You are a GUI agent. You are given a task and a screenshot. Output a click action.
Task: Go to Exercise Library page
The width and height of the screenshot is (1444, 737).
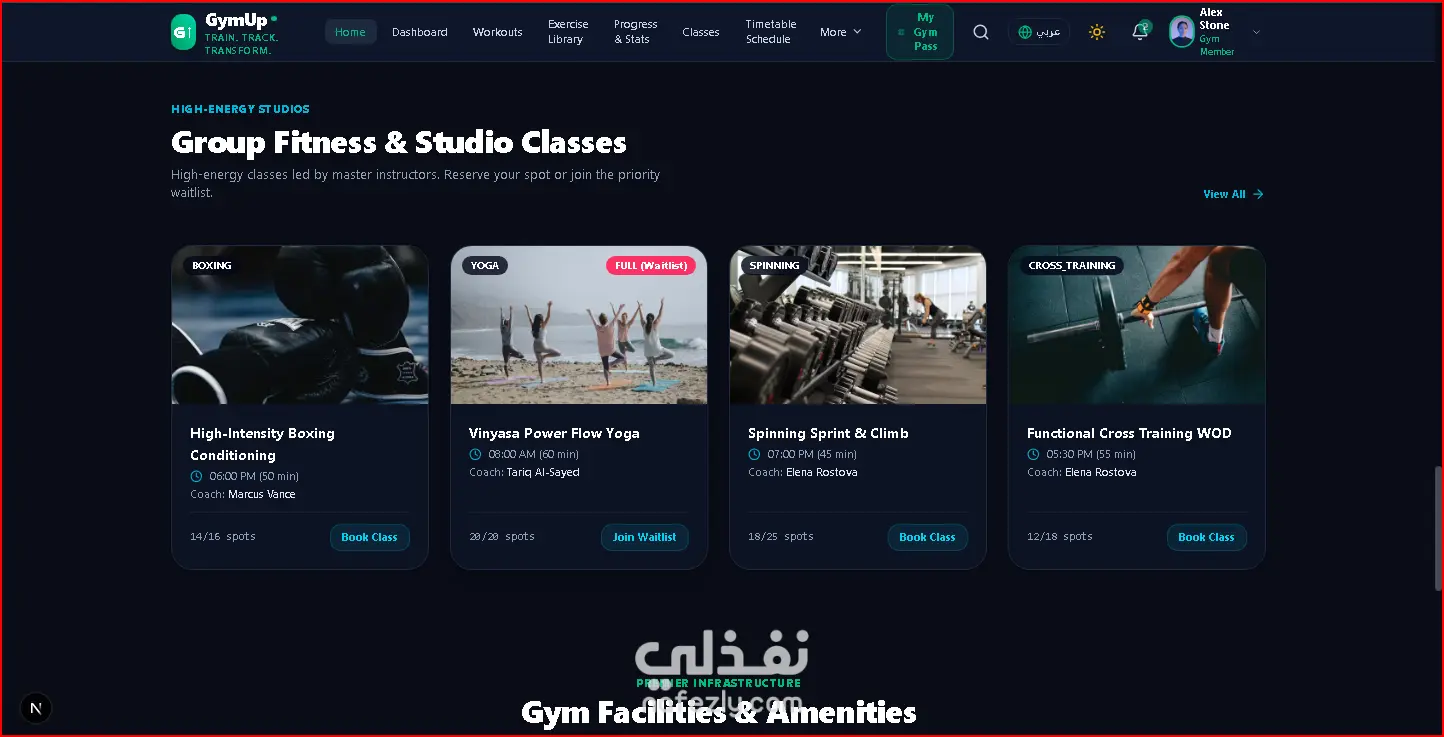pyautogui.click(x=568, y=32)
